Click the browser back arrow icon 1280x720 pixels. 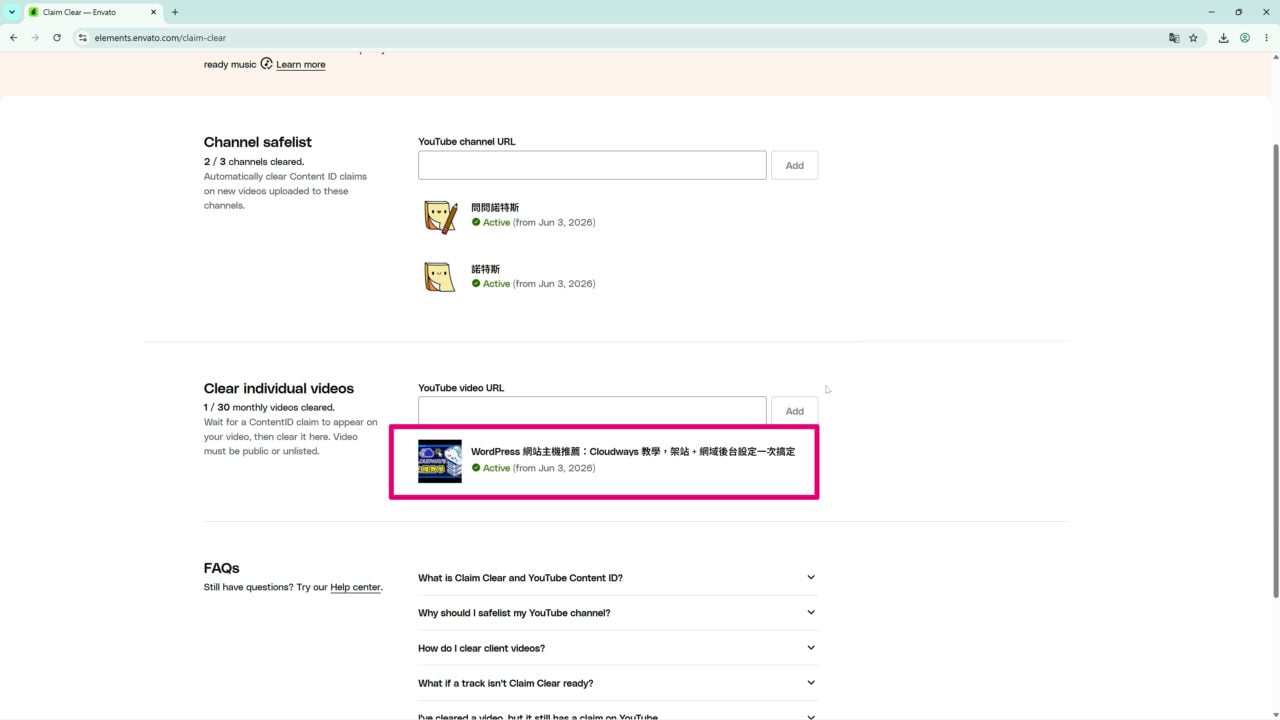tap(13, 38)
